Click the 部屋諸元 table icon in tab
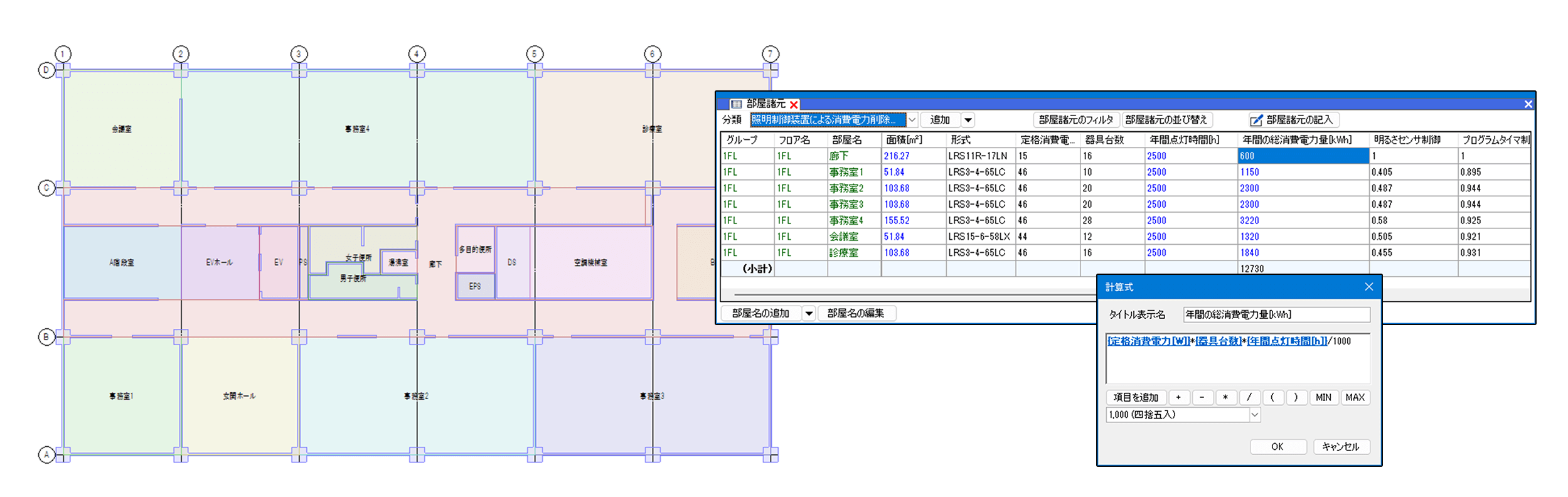The image size is (1568, 497). pos(737,104)
